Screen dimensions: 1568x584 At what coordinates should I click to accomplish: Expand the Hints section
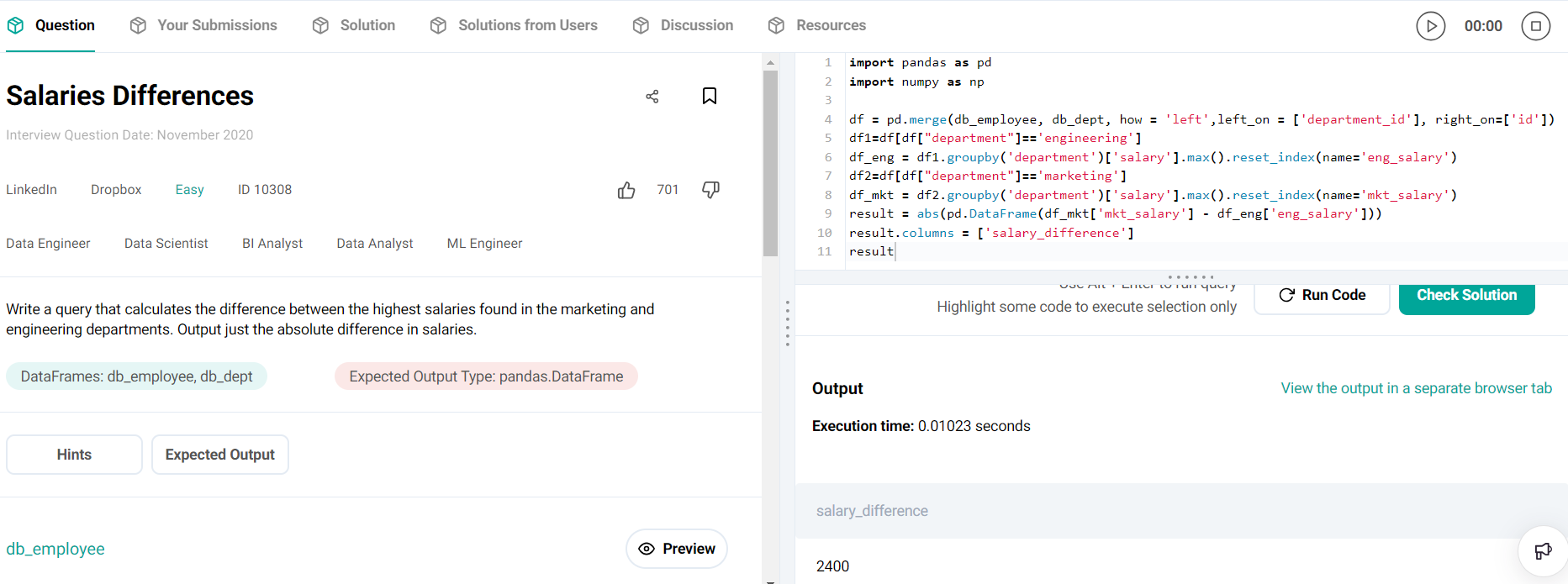tap(74, 455)
